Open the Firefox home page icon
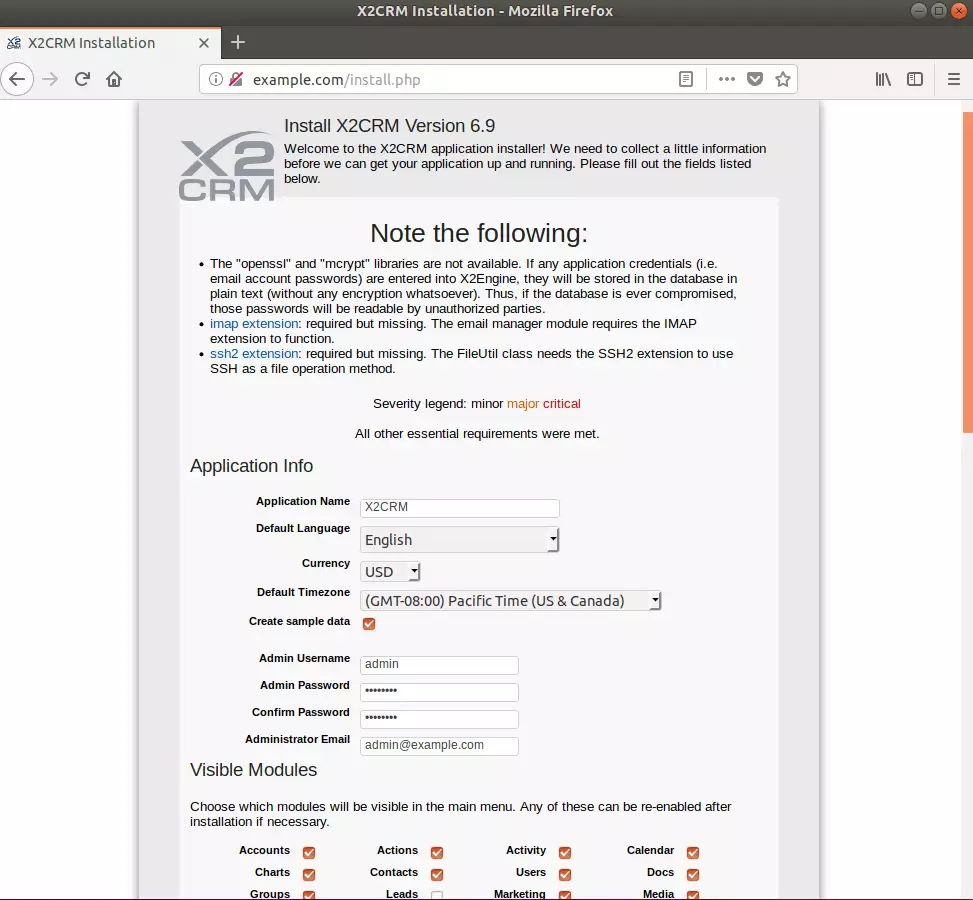 (x=114, y=79)
